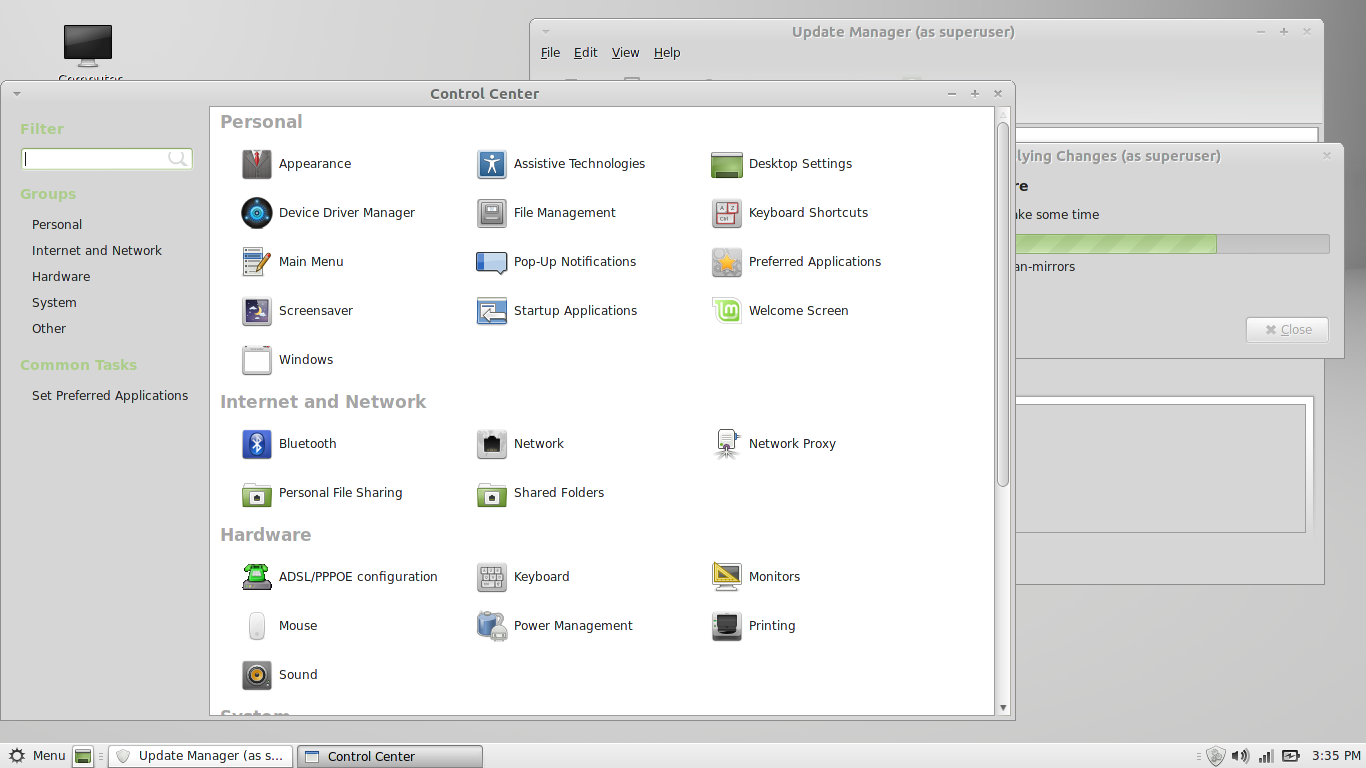
Task: Click Close button in Applying Changes dialog
Action: pyautogui.click(x=1287, y=330)
